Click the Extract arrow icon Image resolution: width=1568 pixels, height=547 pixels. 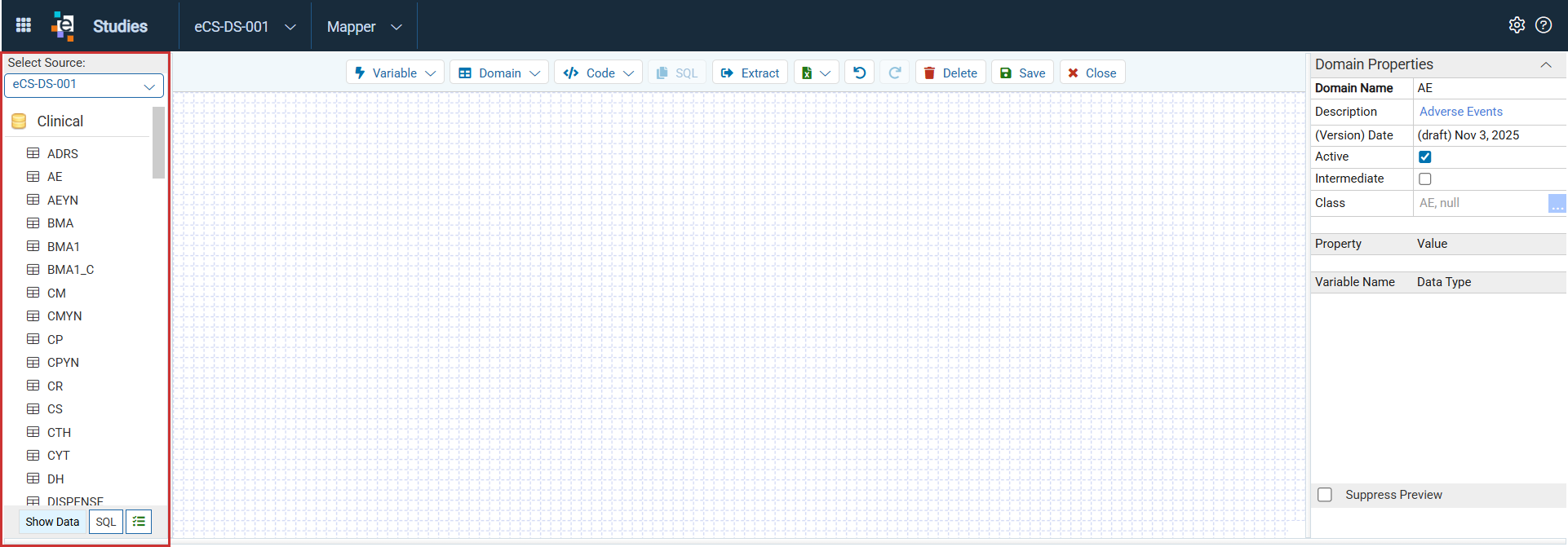click(727, 73)
